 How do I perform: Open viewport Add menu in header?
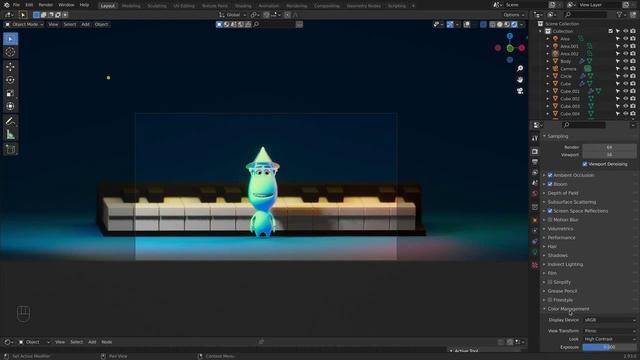pyautogui.click(x=85, y=24)
